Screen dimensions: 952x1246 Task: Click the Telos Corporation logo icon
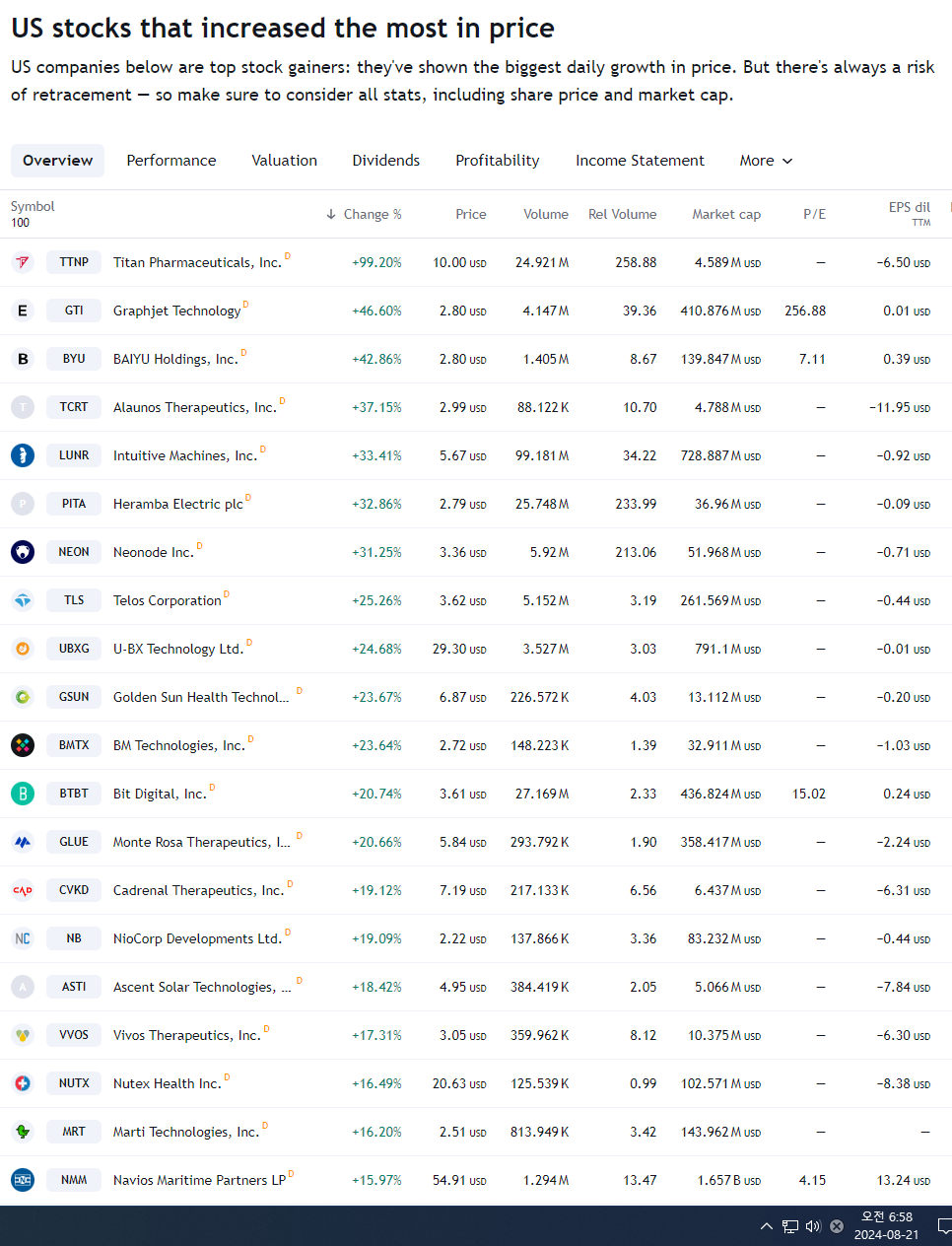(23, 600)
